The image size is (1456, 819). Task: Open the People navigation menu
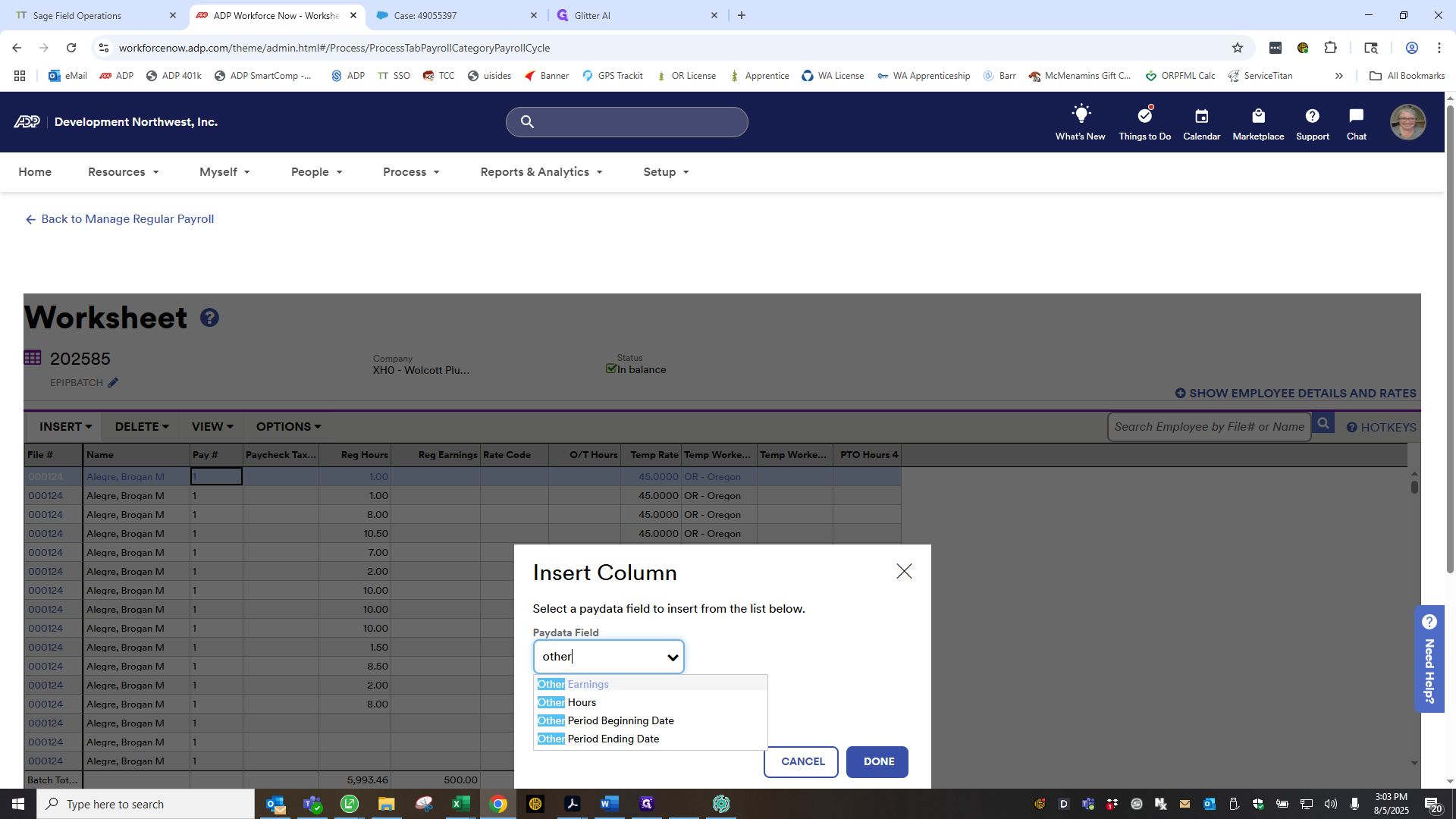point(317,172)
